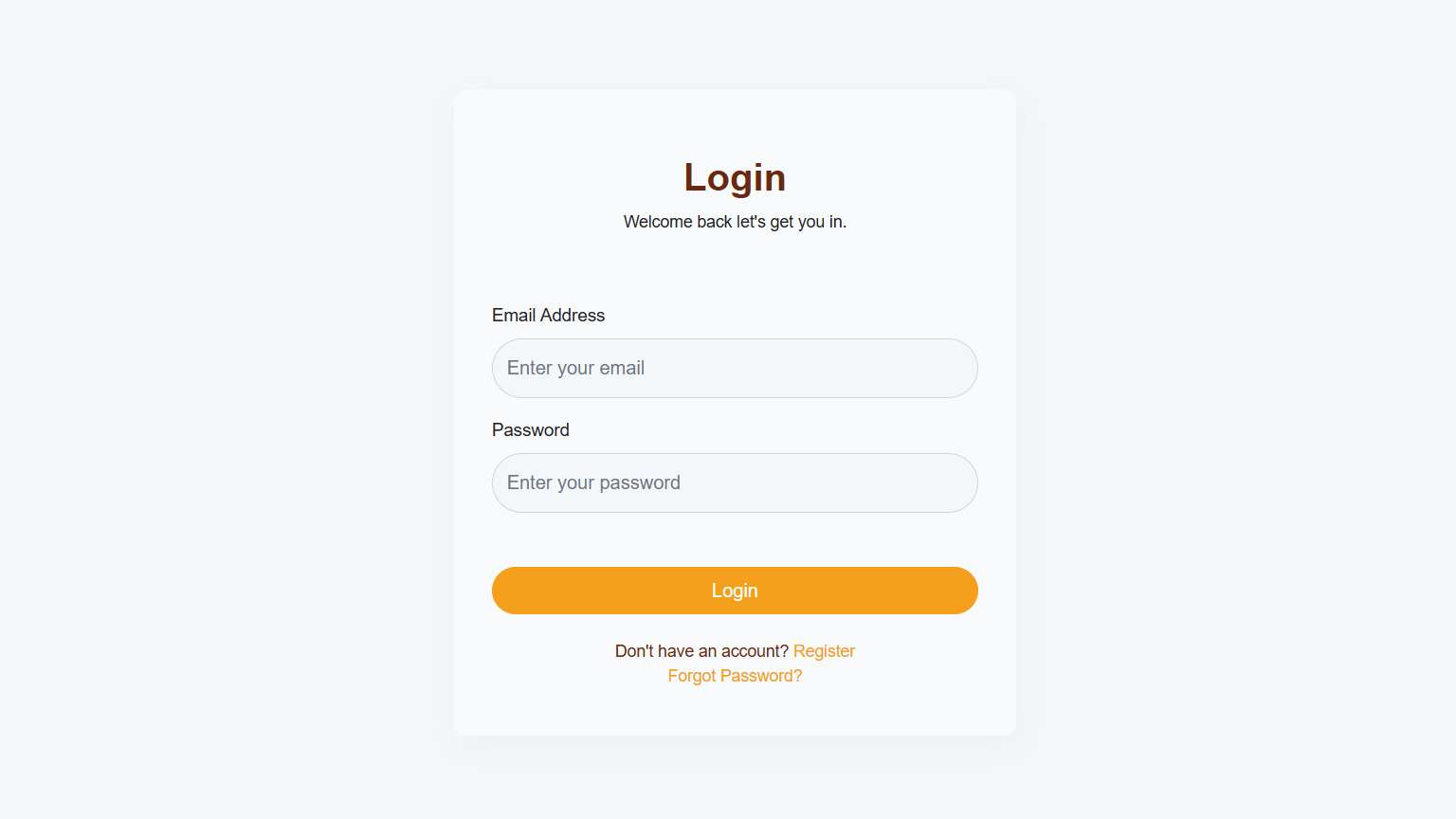
Task: Submit the form with the Login button
Action: click(735, 591)
